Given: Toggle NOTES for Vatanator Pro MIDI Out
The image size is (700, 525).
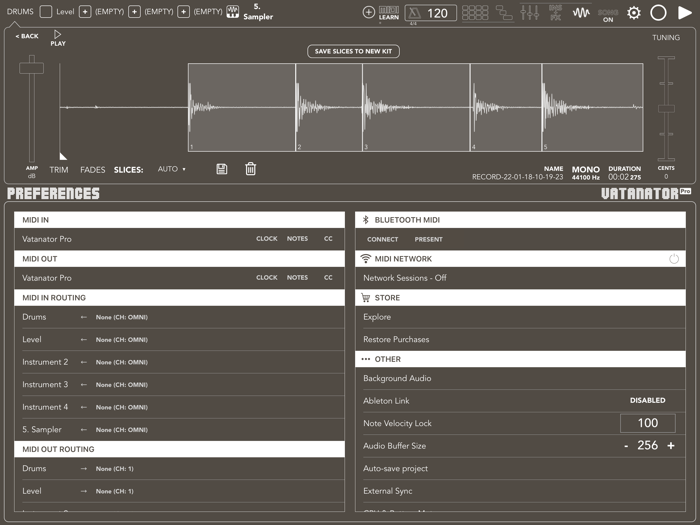Looking at the screenshot, I should click(x=297, y=278).
